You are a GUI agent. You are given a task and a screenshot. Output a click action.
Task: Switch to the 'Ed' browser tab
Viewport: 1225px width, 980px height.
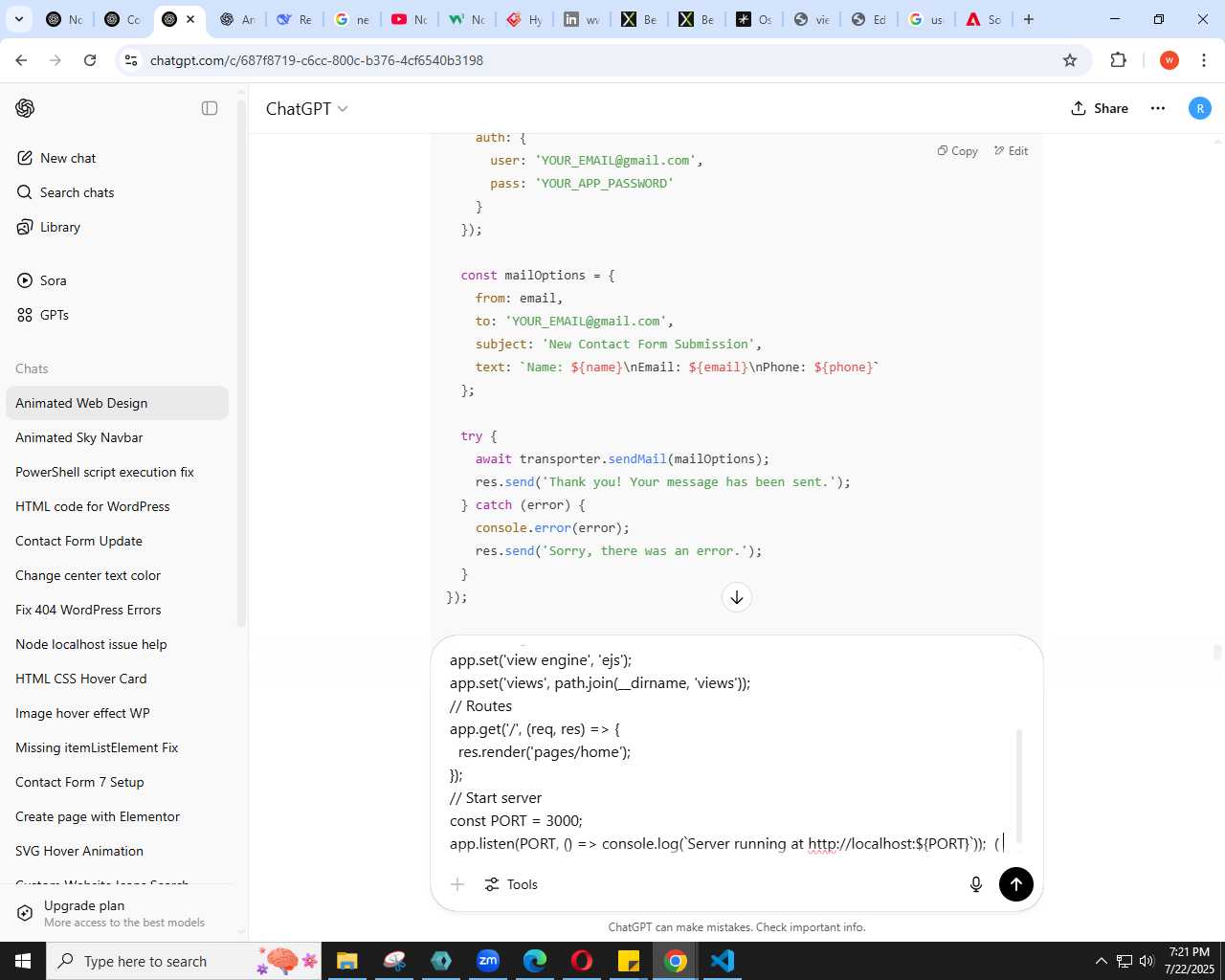[868, 19]
